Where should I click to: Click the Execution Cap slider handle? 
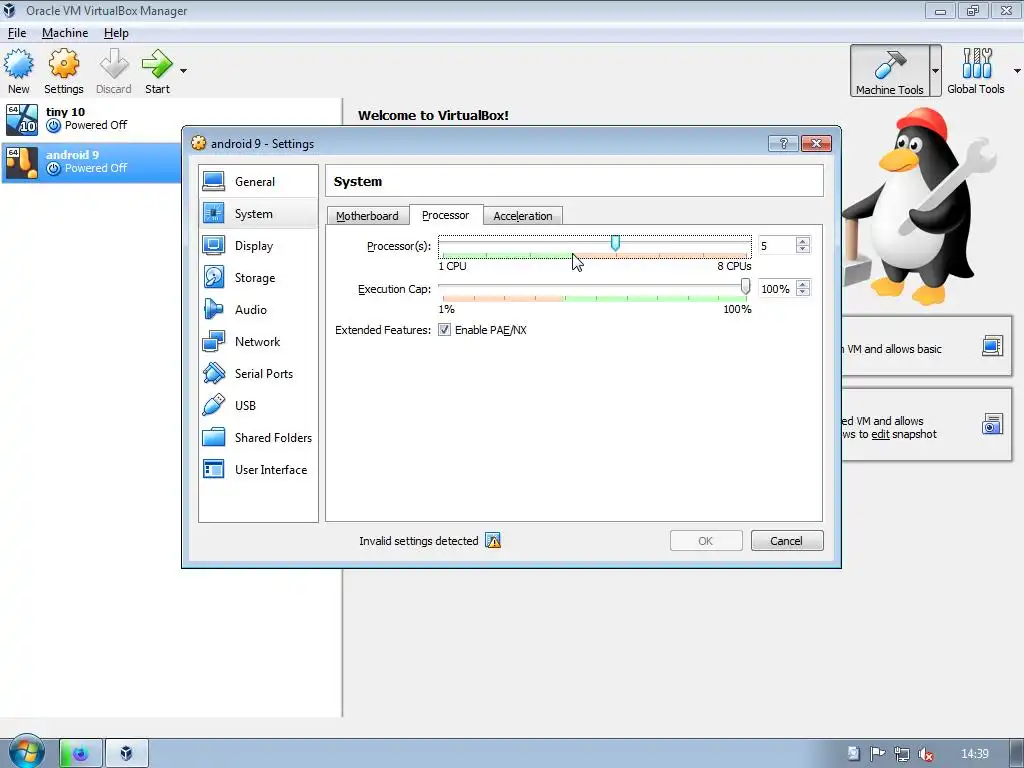(x=745, y=287)
